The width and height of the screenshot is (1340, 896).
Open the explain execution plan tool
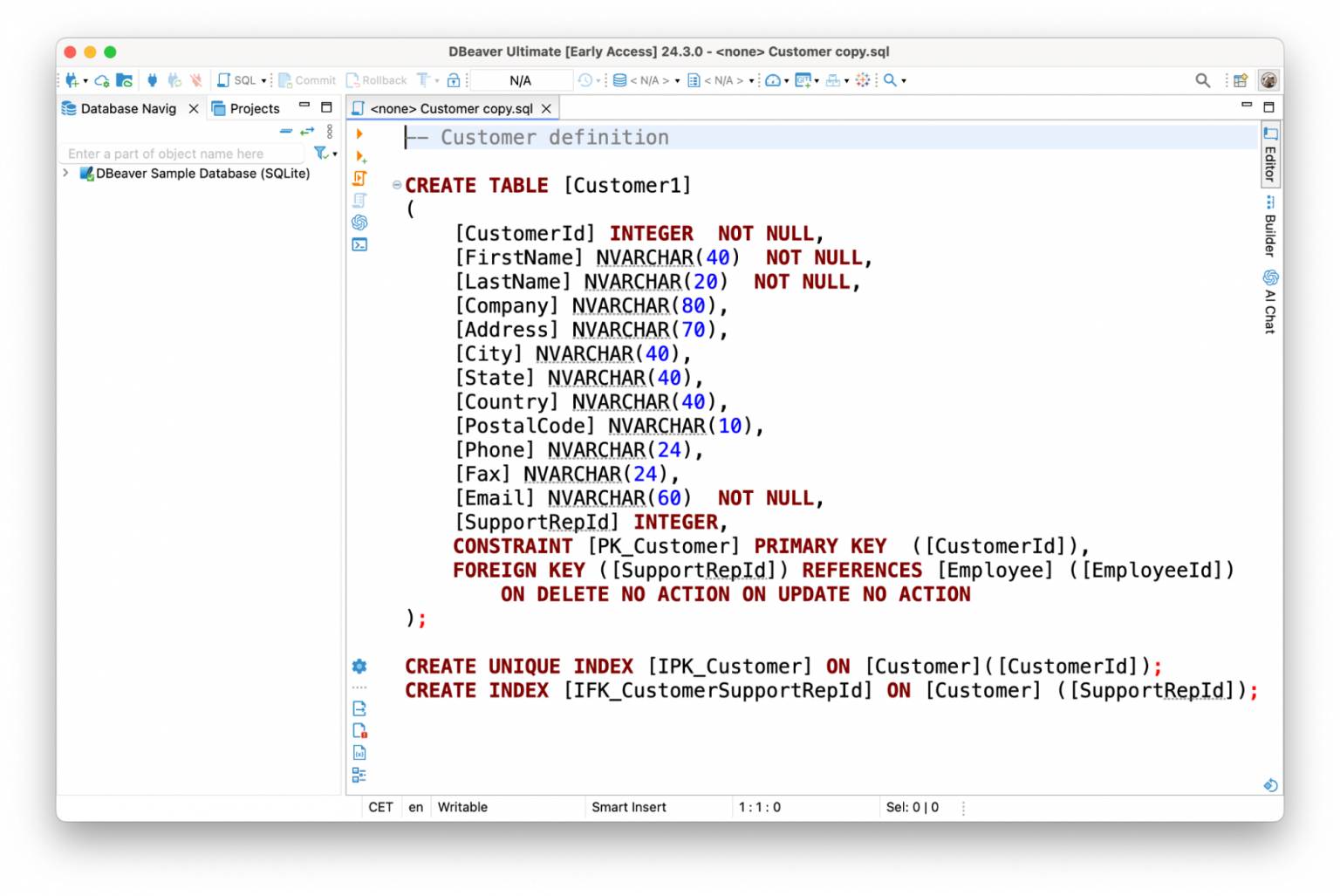360,199
